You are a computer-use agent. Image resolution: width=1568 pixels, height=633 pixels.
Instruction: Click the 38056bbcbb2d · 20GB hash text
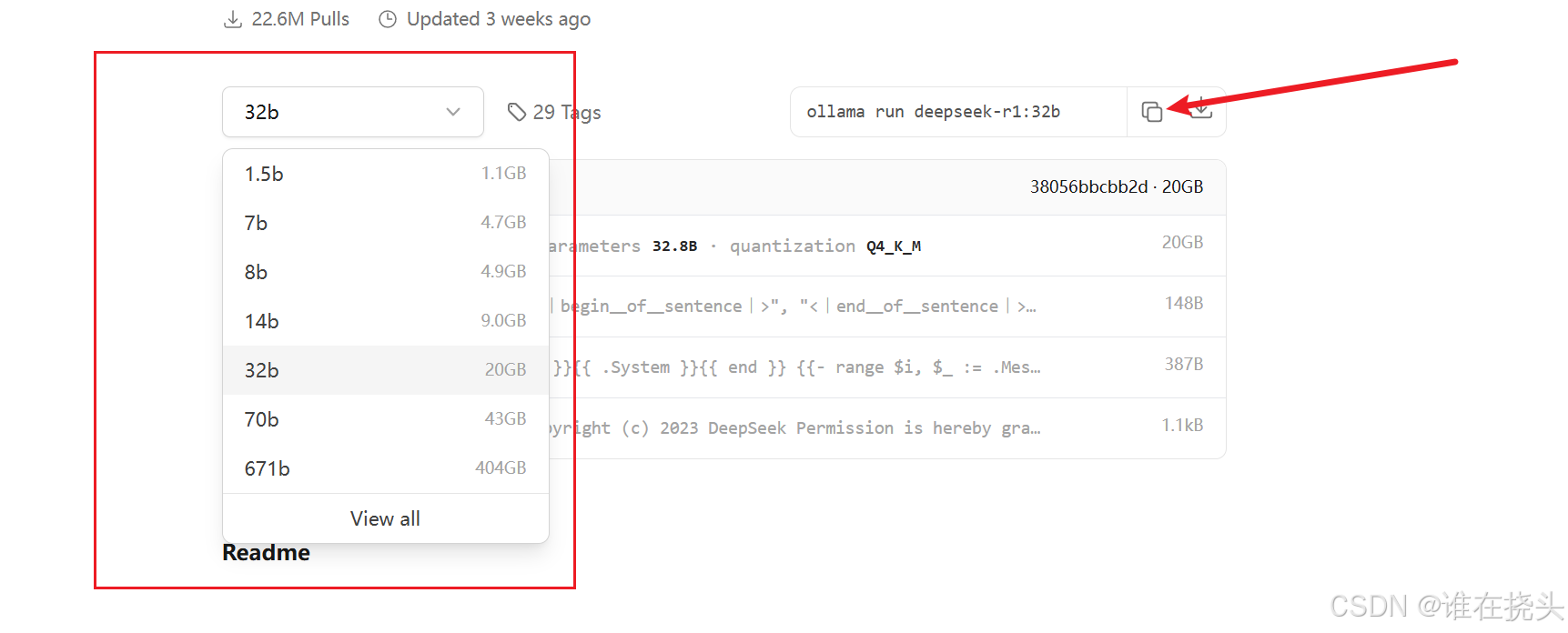(x=1117, y=186)
